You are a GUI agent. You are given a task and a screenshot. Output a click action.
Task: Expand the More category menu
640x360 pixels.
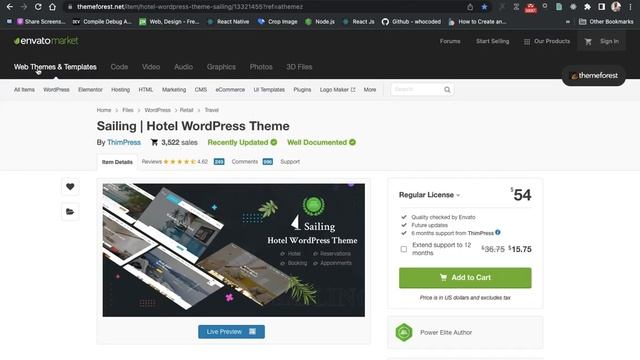(370, 89)
